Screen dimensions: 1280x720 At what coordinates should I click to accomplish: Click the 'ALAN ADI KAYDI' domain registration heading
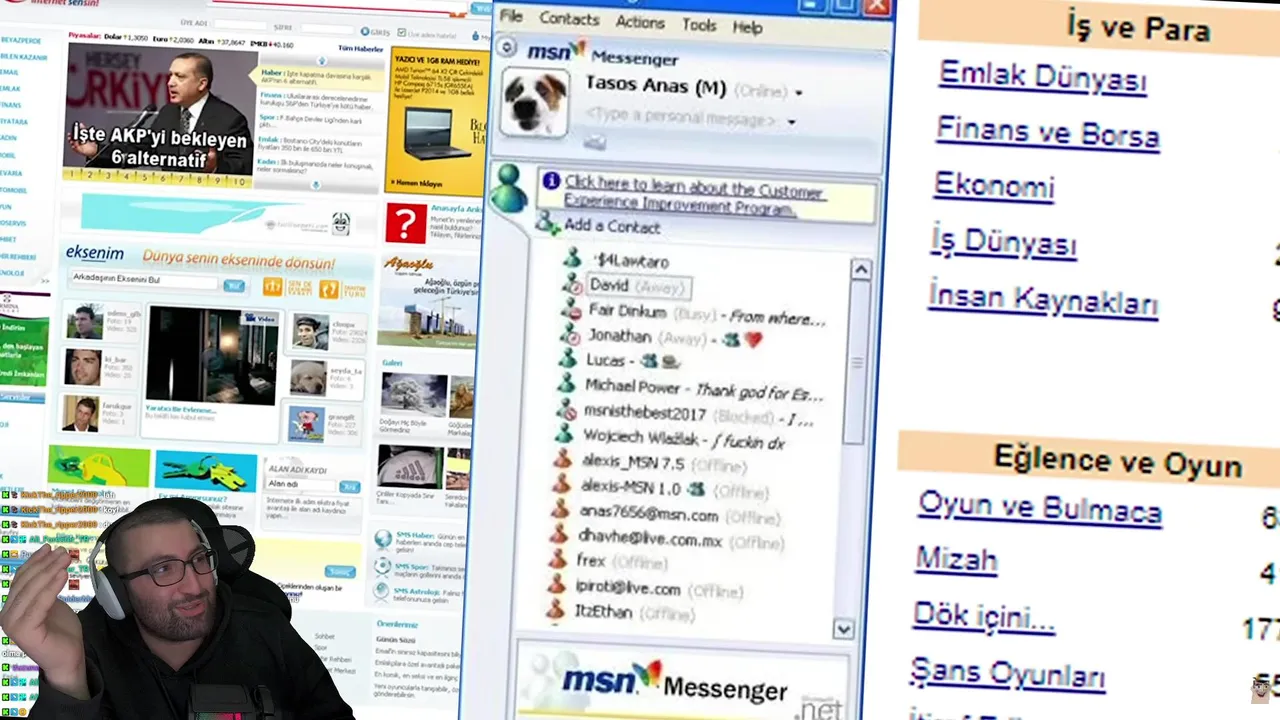[297, 470]
